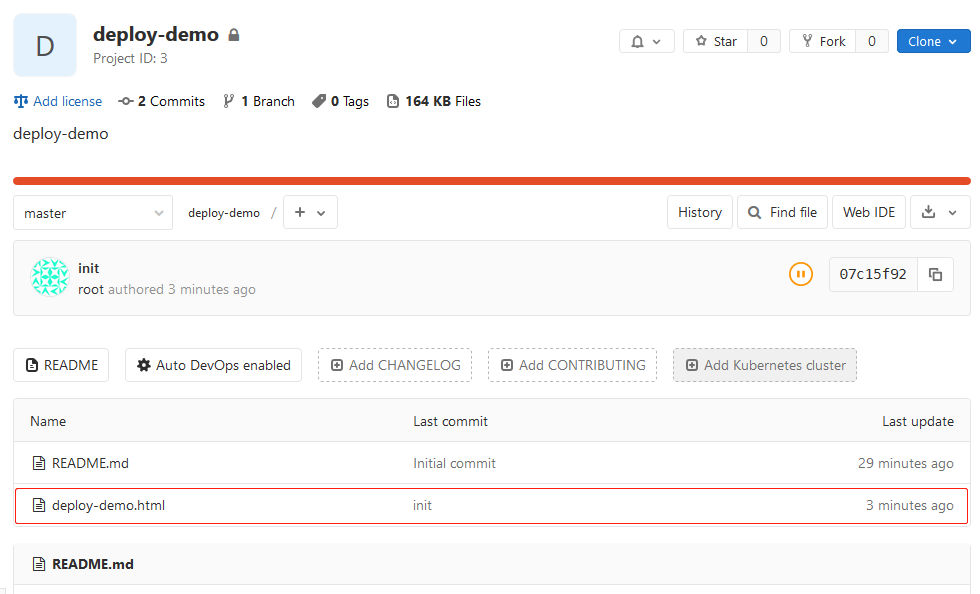The height and width of the screenshot is (594, 980).
Task: Click the download source code icon
Action: click(x=939, y=213)
